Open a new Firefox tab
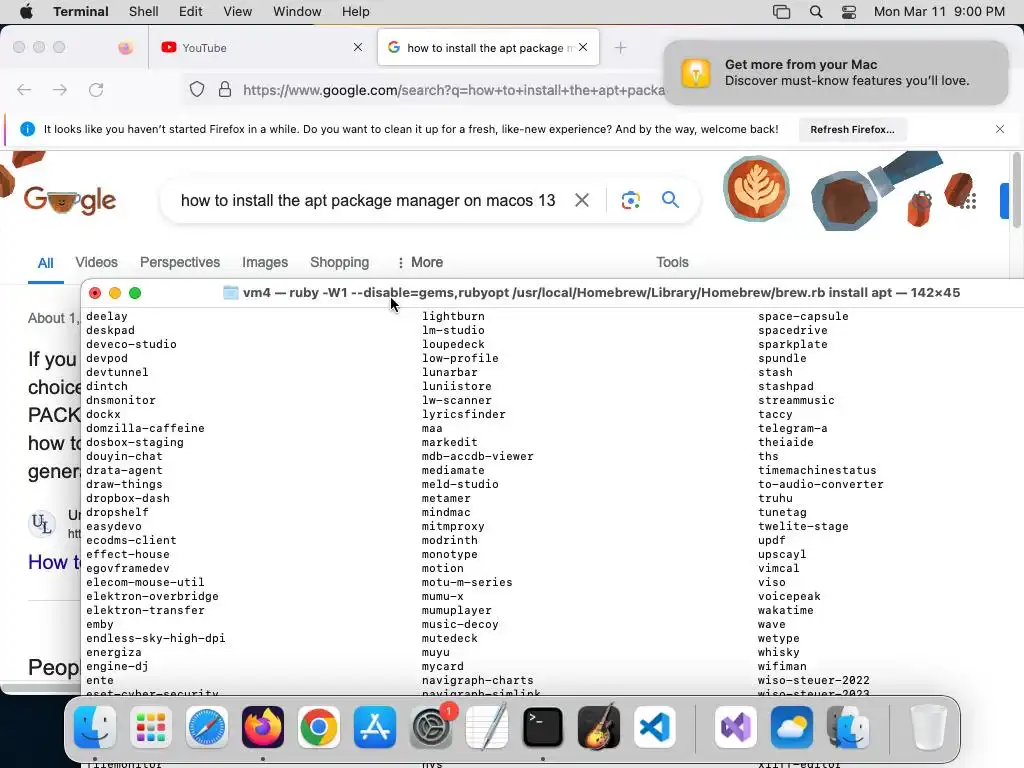This screenshot has width=1024, height=768. [x=620, y=48]
